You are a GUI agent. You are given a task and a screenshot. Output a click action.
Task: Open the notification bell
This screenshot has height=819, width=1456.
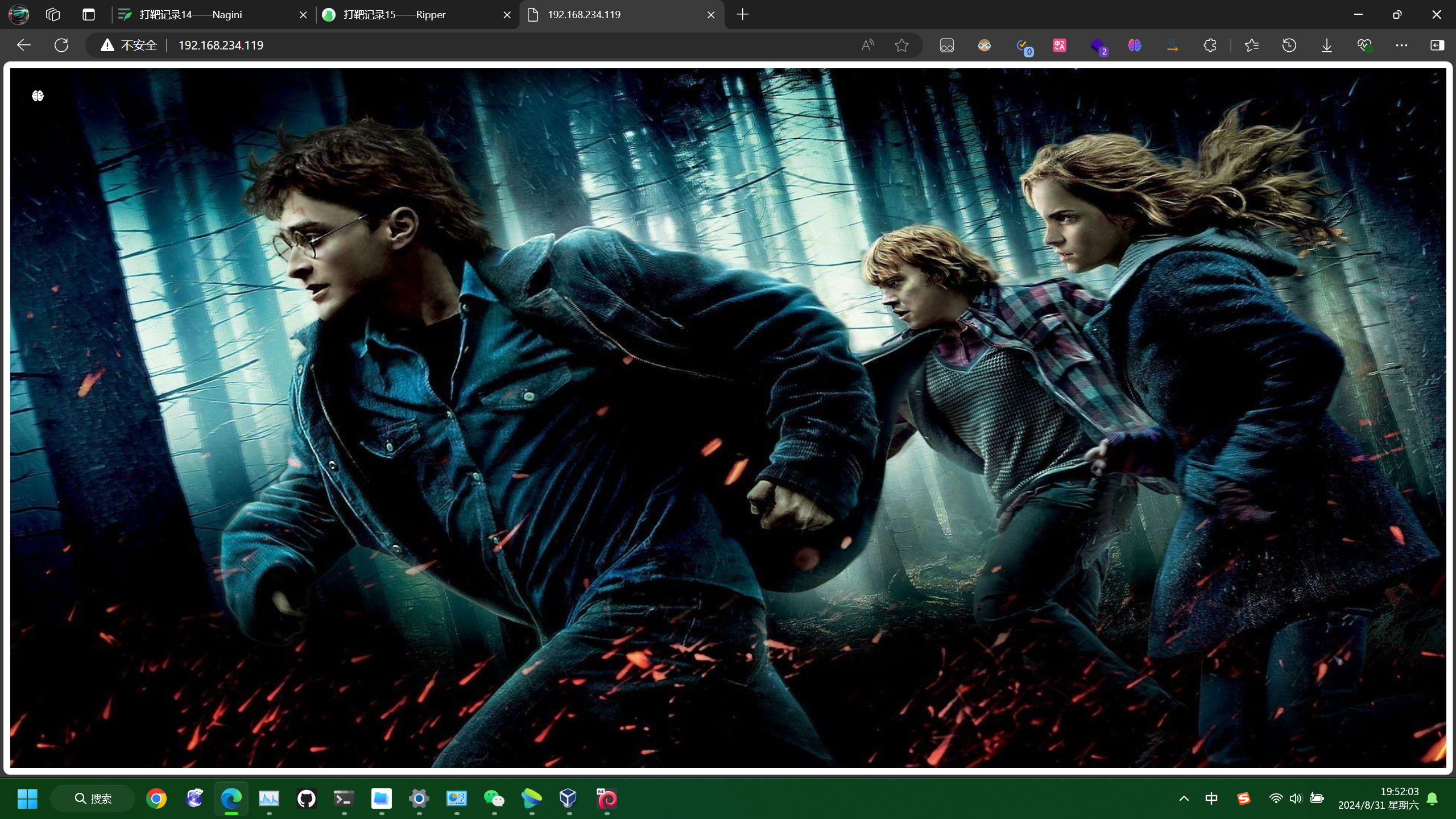(x=1433, y=799)
